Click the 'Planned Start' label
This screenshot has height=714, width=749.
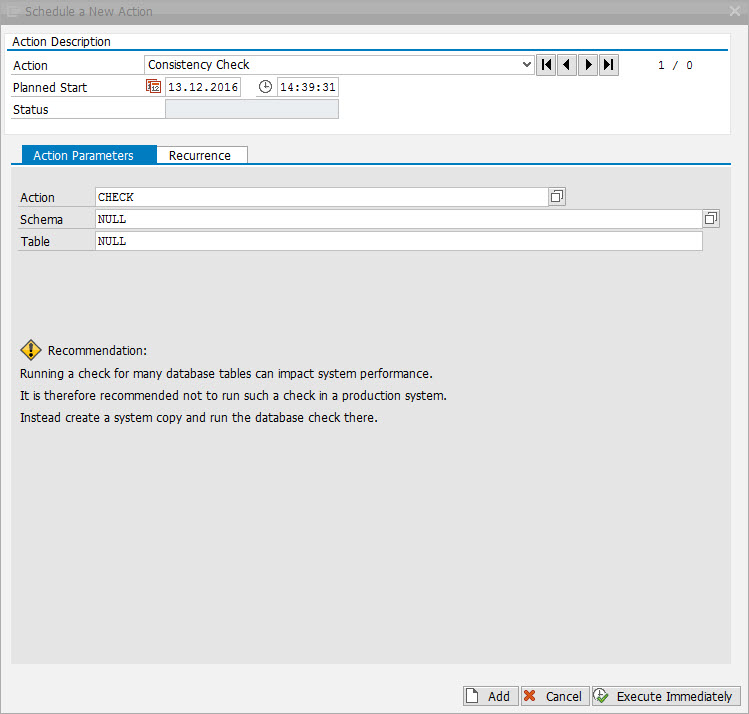(x=50, y=87)
